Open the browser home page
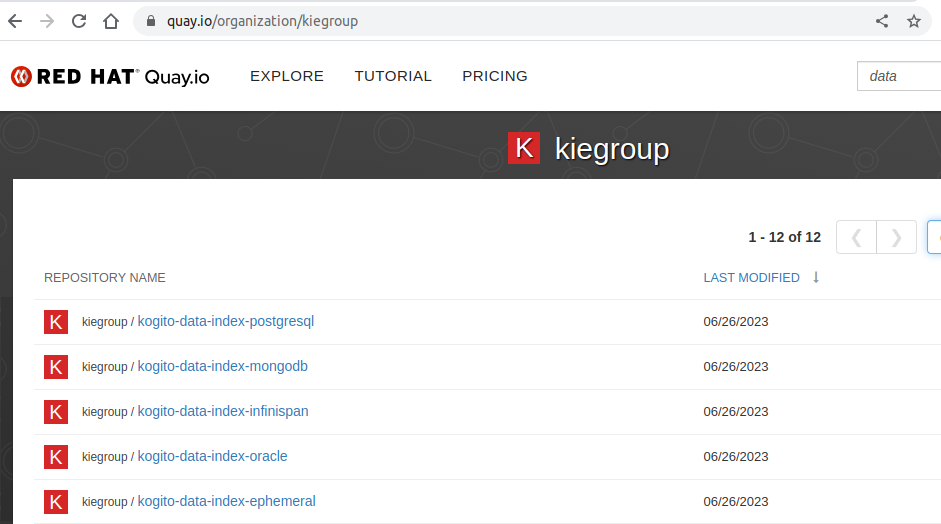This screenshot has height=524, width=941. pos(111,21)
